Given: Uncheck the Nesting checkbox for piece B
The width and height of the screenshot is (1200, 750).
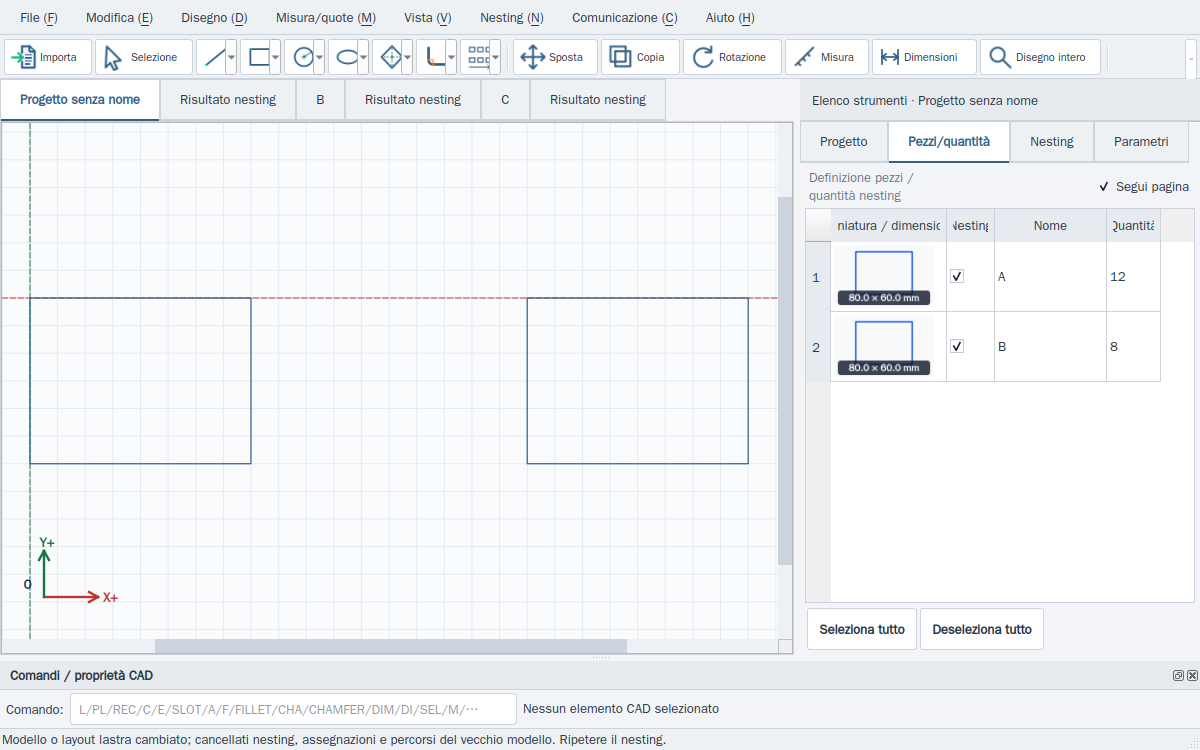Looking at the screenshot, I should tap(957, 346).
